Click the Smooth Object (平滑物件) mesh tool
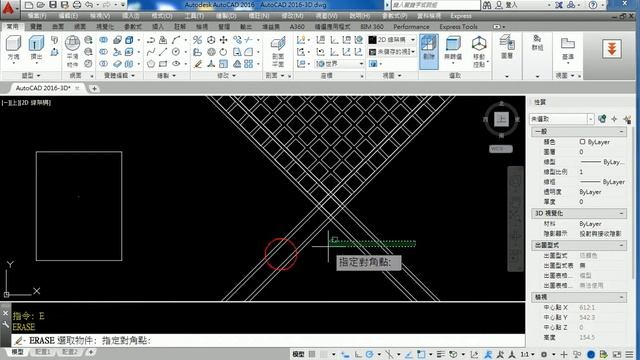This screenshot has width=640, height=360. tap(72, 51)
